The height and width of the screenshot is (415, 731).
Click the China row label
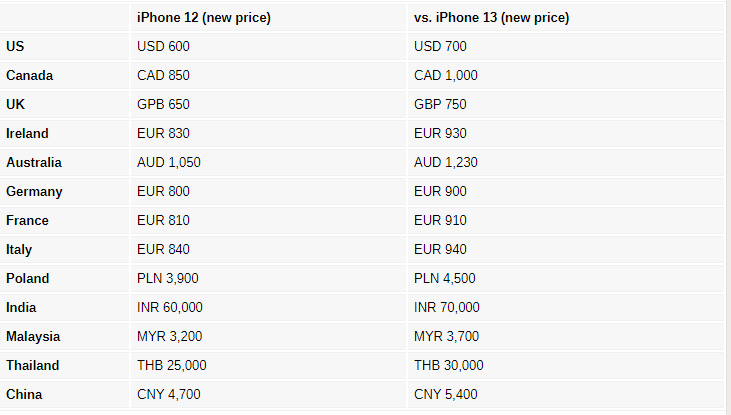coord(24,394)
